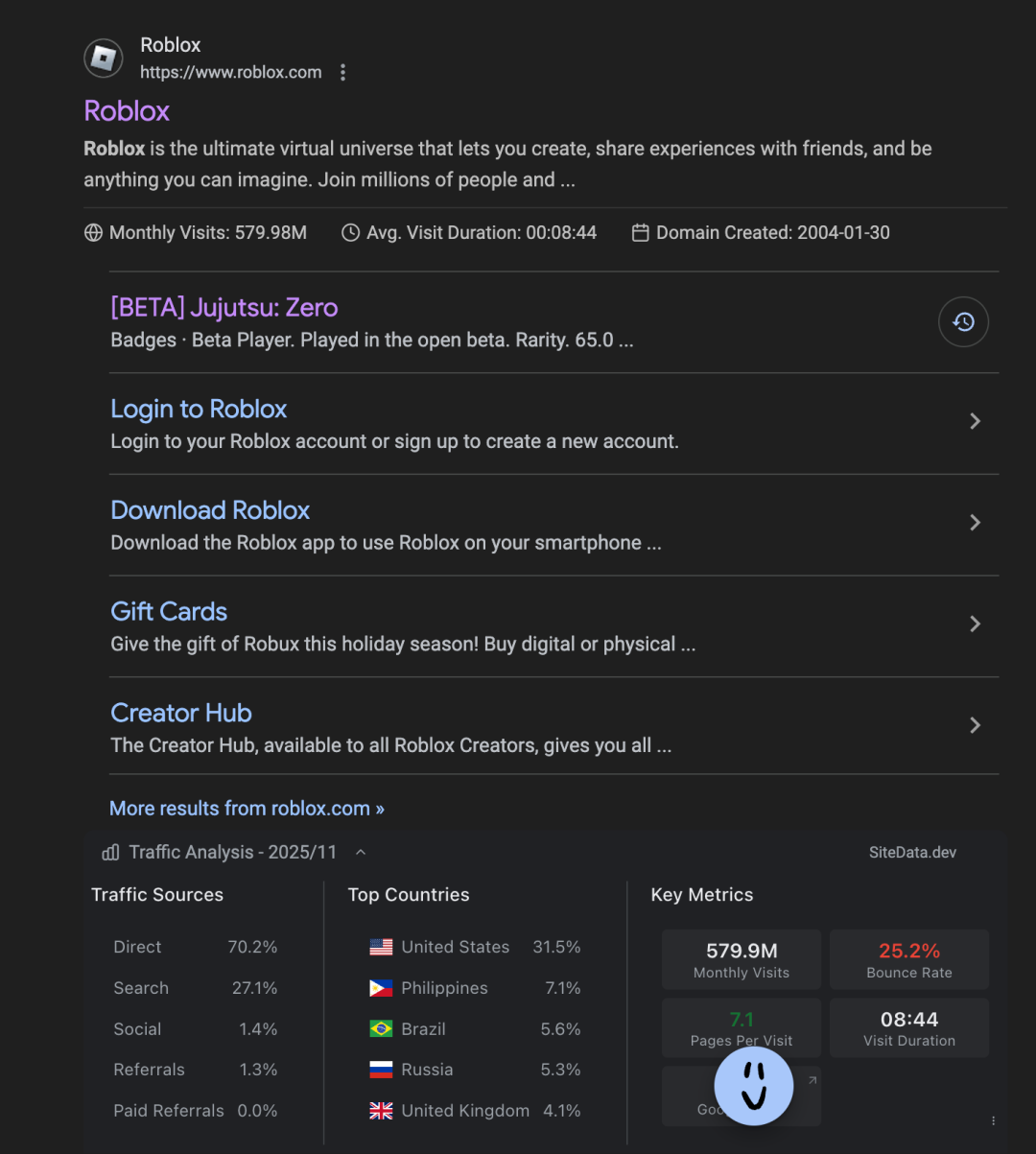Screen dimensions: 1036x1154
Task: Open the SiteData.dev link
Action: point(912,852)
